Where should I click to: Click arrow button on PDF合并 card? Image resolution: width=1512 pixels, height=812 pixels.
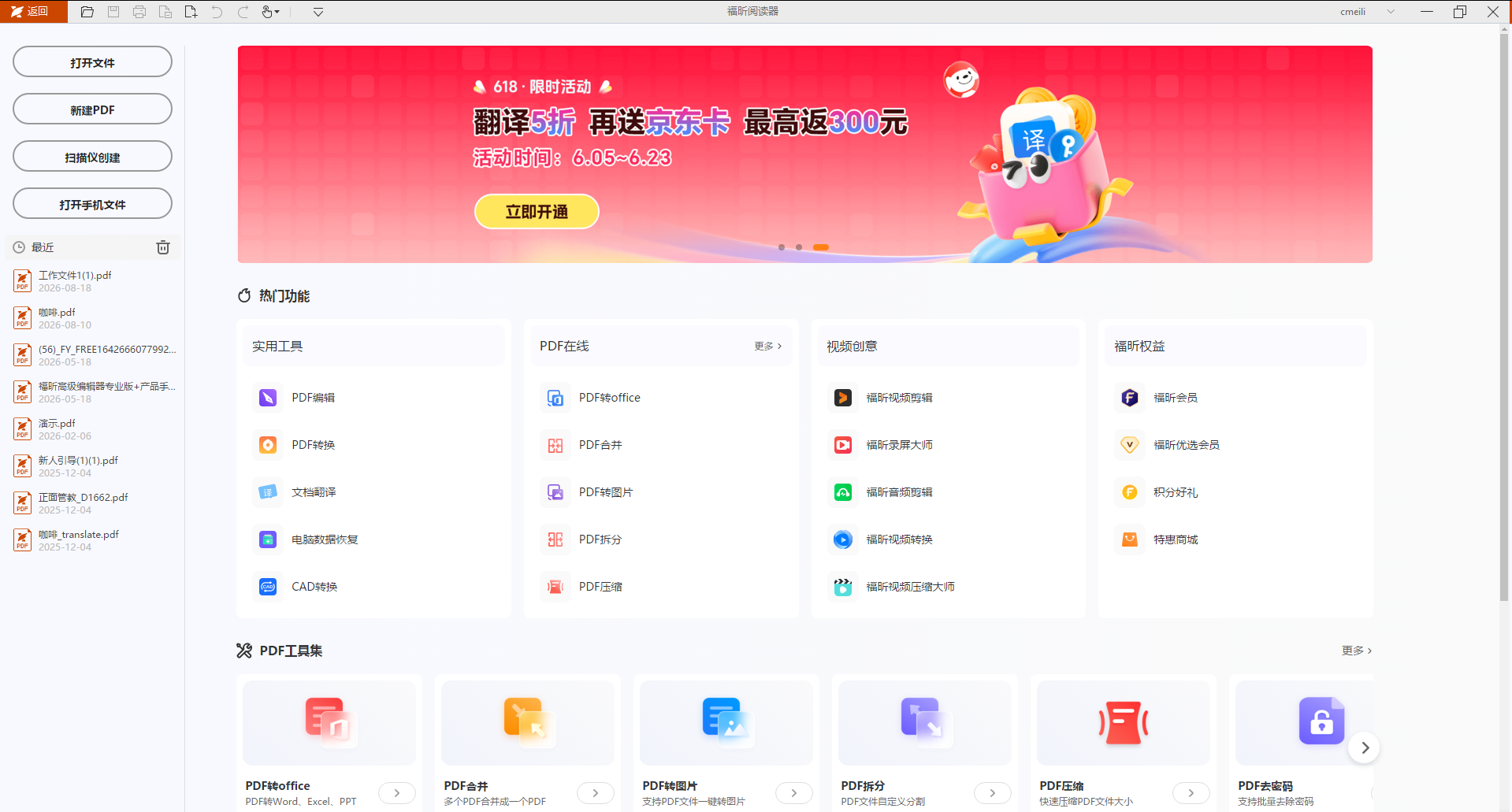click(596, 793)
